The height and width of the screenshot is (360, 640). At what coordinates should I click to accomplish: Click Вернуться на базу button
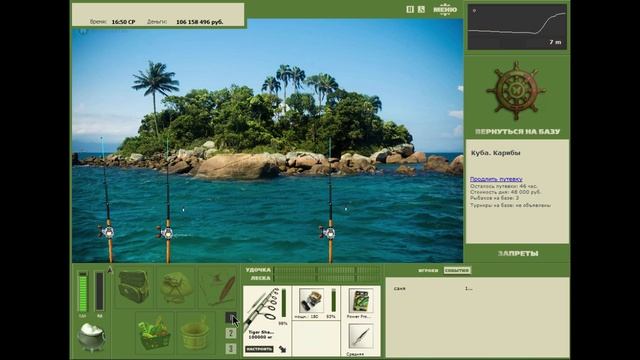coord(517,131)
